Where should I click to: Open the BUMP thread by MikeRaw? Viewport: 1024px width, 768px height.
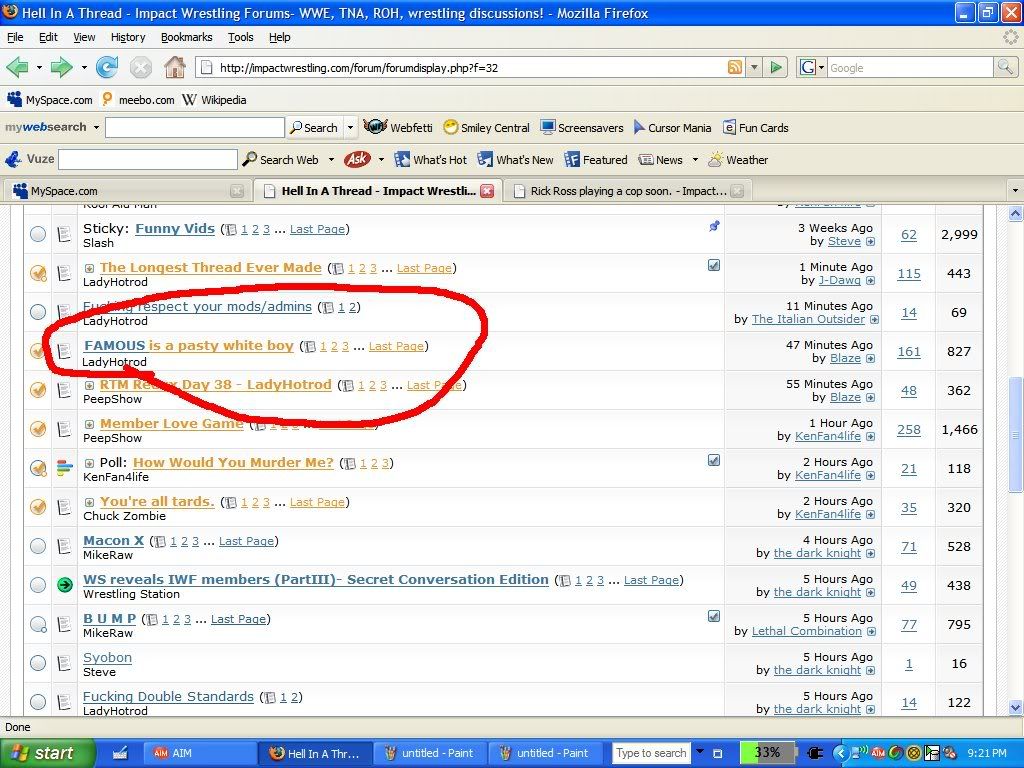(x=110, y=618)
